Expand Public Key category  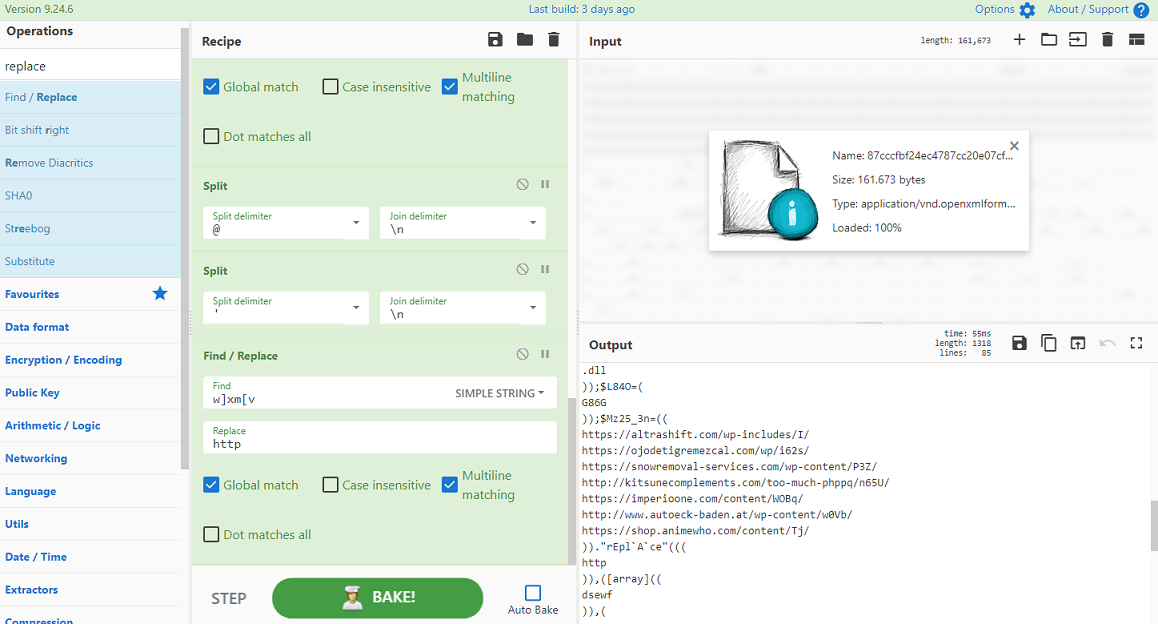90,393
